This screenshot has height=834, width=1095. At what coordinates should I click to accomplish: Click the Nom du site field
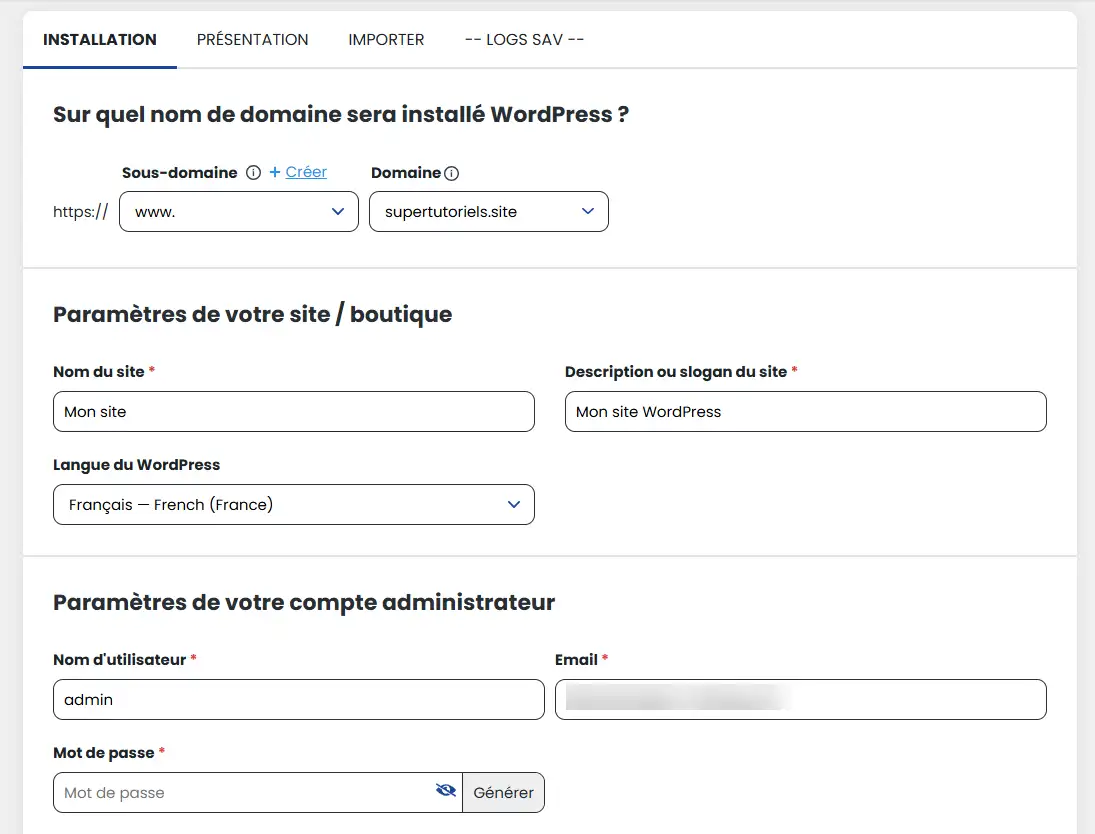point(294,411)
